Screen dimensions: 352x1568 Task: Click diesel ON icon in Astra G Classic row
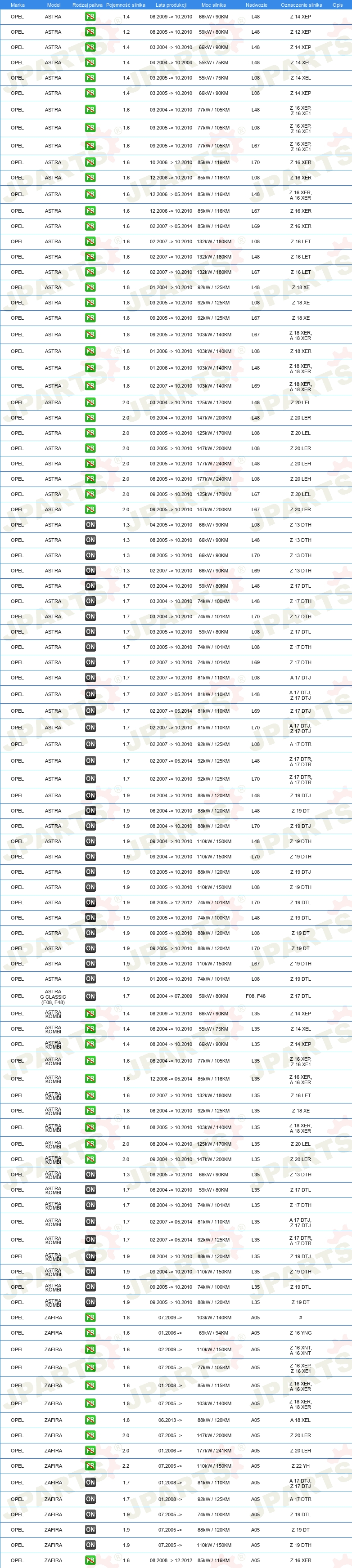point(90,996)
